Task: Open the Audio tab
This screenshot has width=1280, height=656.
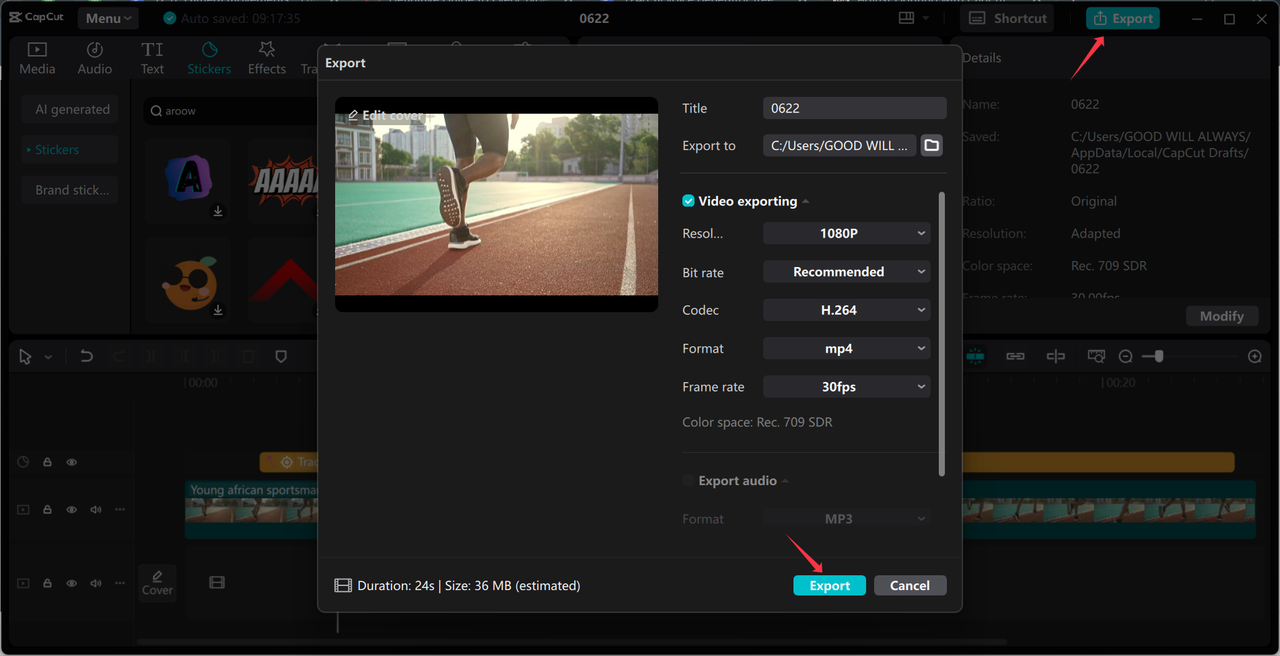Action: coord(95,58)
